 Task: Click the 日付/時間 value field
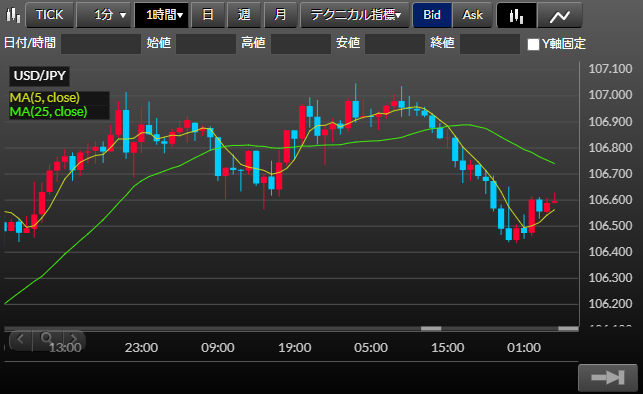[x=101, y=43]
